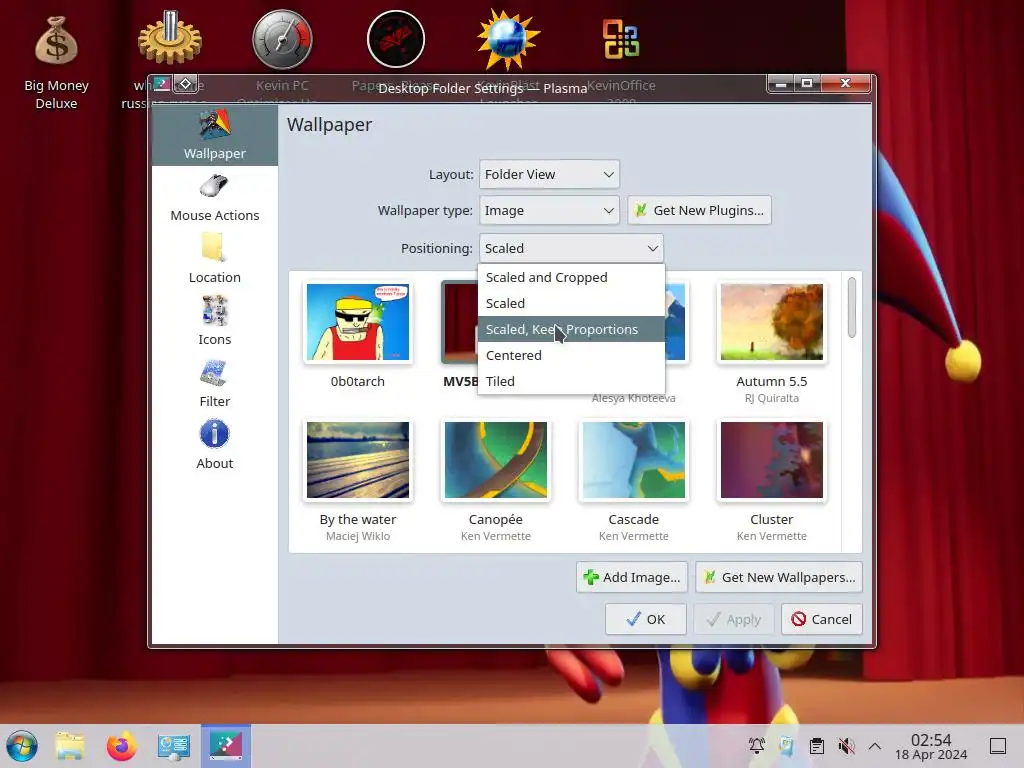Viewport: 1024px width, 768px height.
Task: Choose the Scaled list option
Action: [x=571, y=304]
